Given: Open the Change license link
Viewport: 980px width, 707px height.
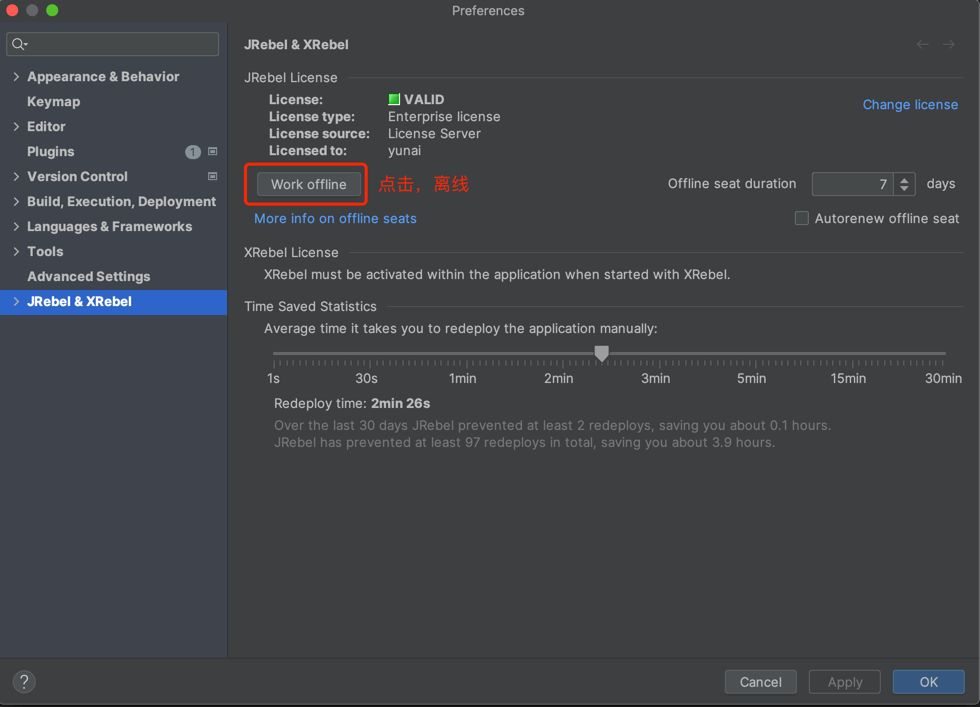Looking at the screenshot, I should [910, 104].
